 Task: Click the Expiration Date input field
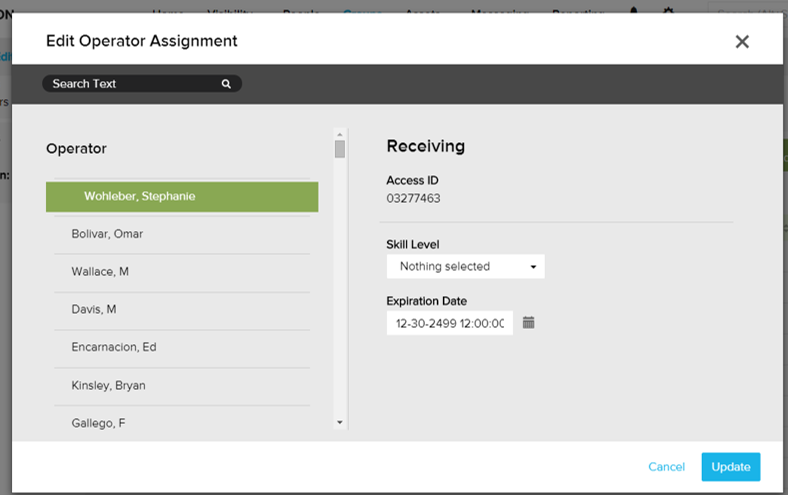[449, 323]
